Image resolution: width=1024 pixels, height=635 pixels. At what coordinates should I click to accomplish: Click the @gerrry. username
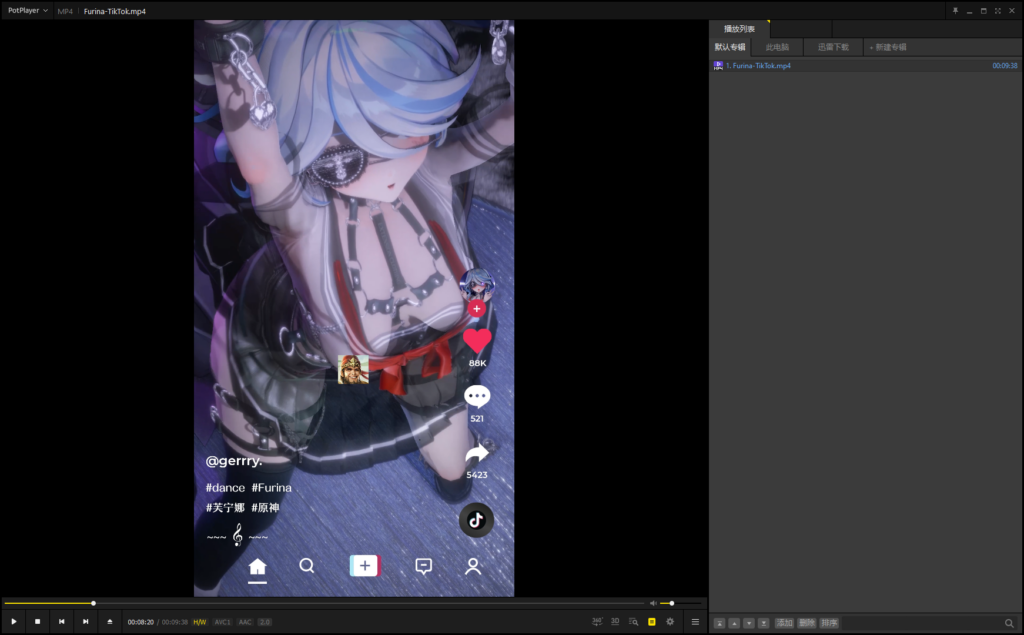click(234, 461)
